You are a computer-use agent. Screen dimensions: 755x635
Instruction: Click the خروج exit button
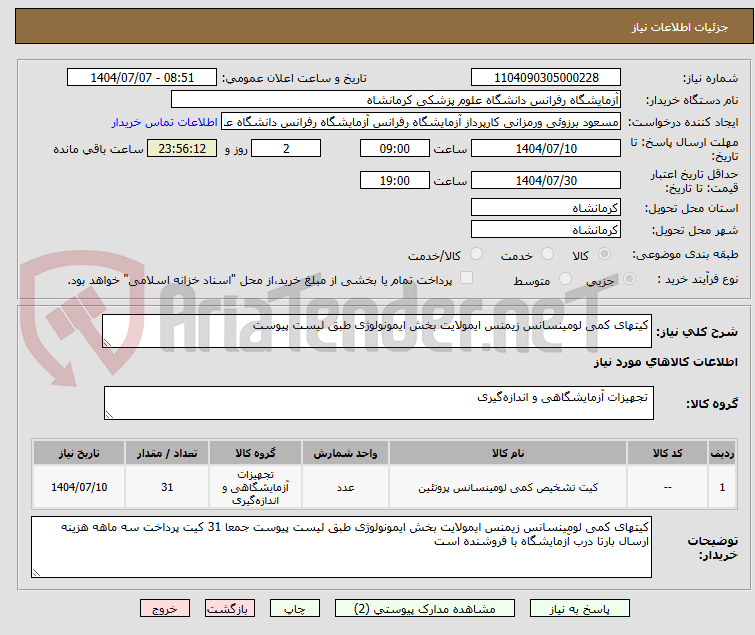point(165,609)
